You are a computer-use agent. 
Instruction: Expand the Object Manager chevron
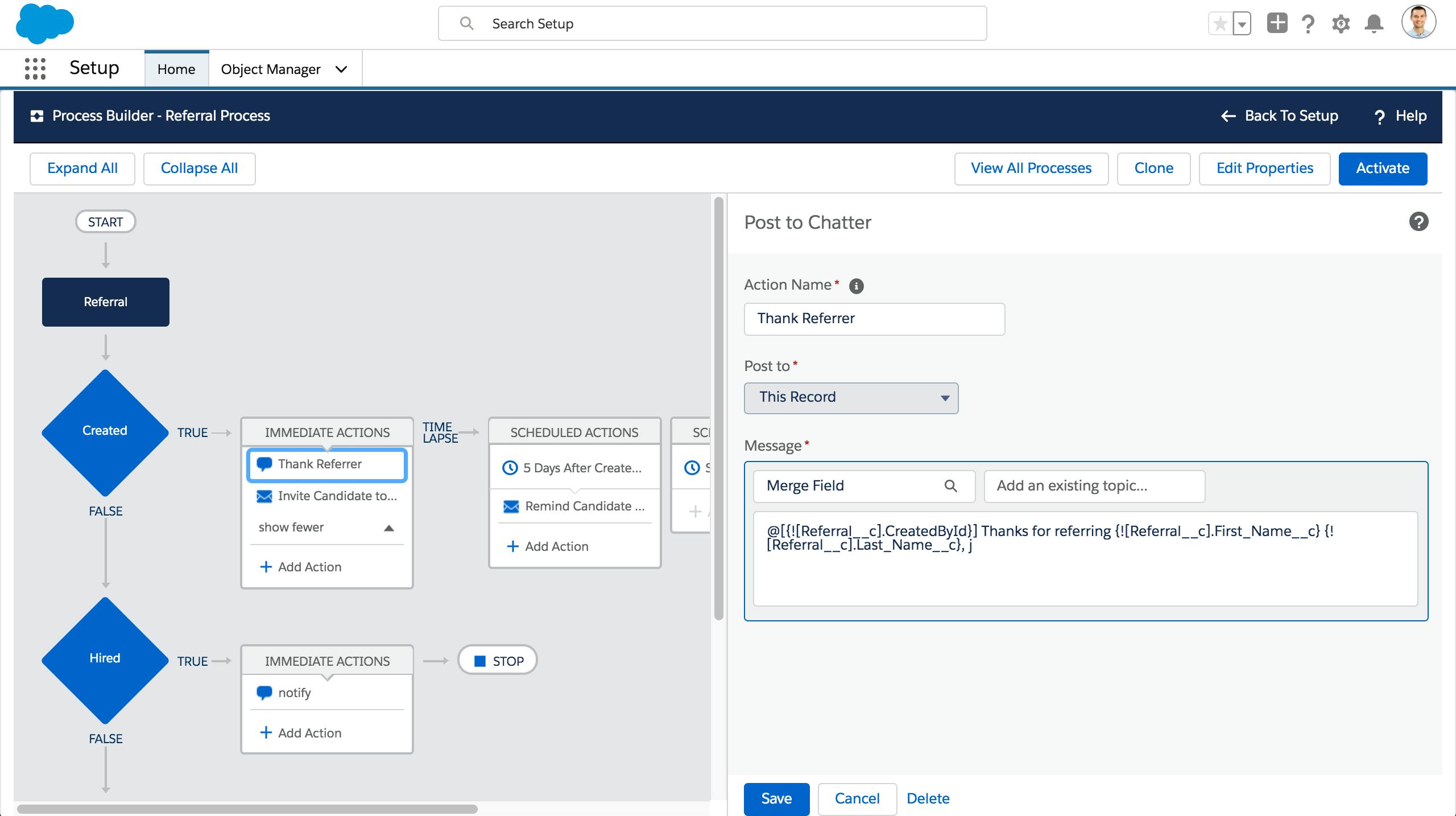point(341,69)
